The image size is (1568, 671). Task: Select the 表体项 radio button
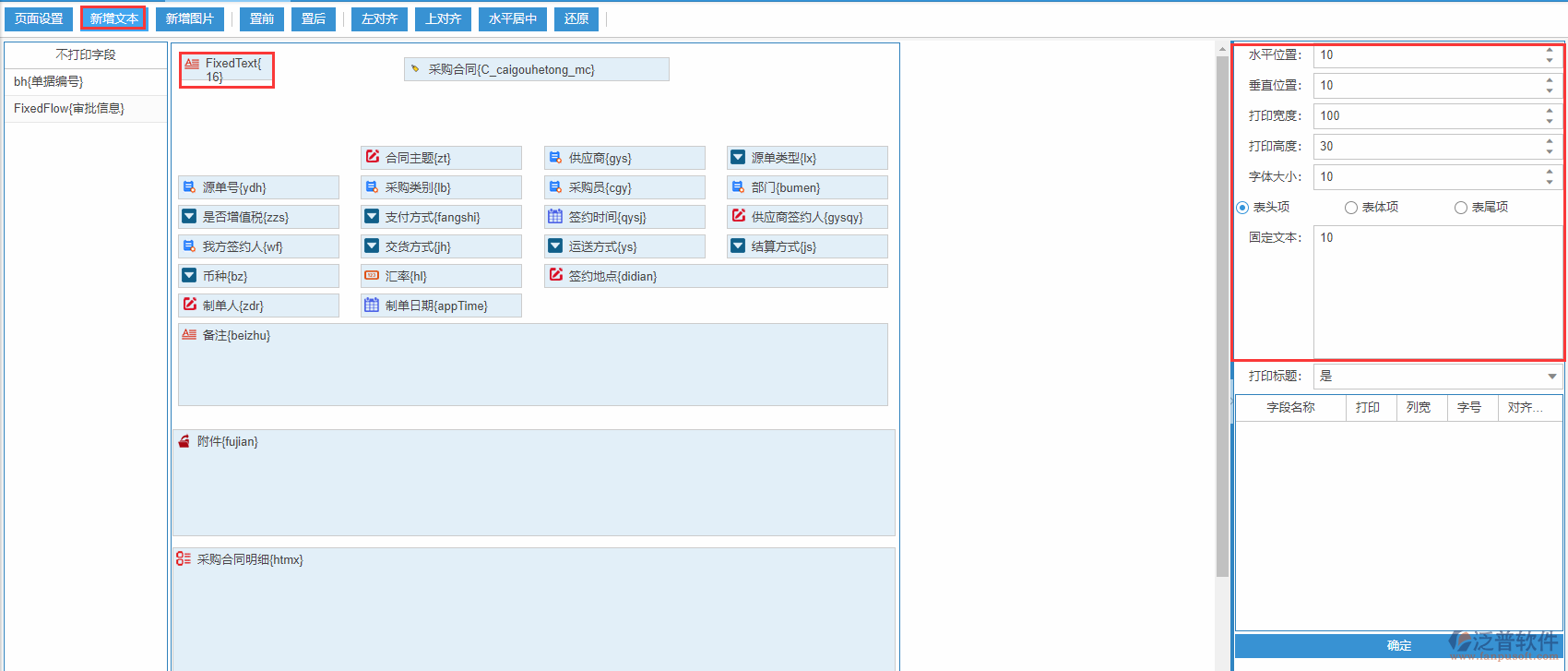pyautogui.click(x=1351, y=208)
